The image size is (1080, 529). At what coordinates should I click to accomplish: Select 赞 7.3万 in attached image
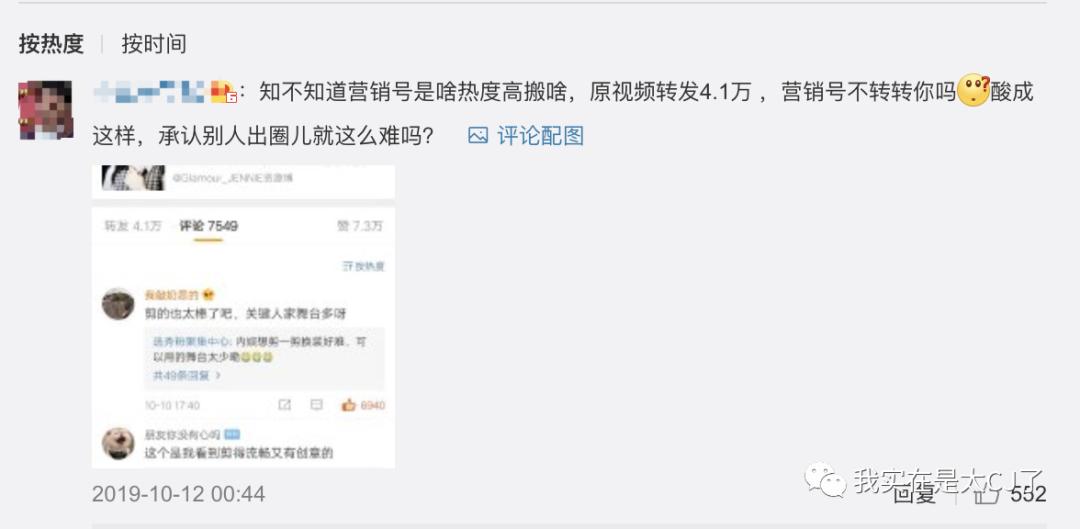[x=360, y=226]
